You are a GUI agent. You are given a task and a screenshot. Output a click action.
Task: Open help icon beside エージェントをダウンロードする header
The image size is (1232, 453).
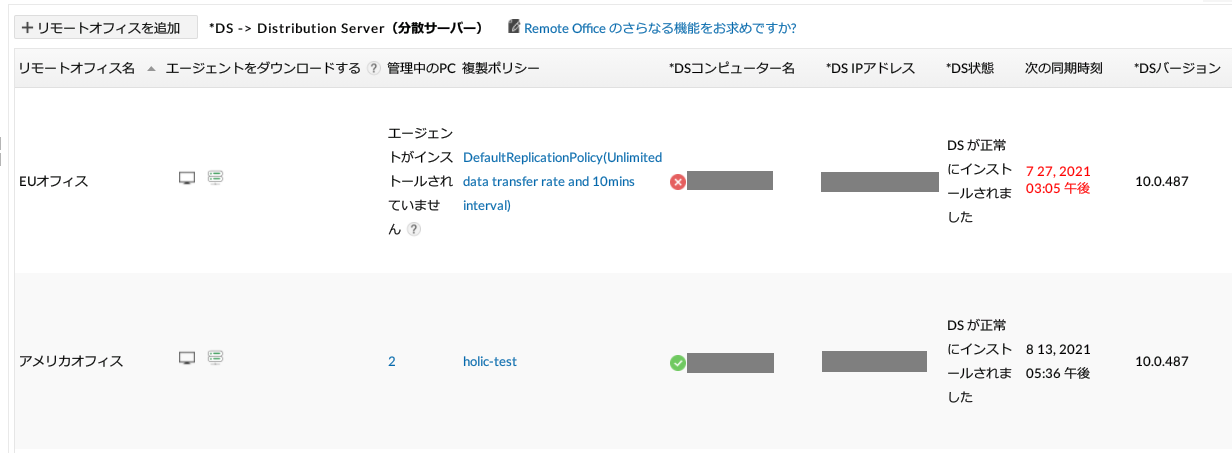tap(374, 69)
